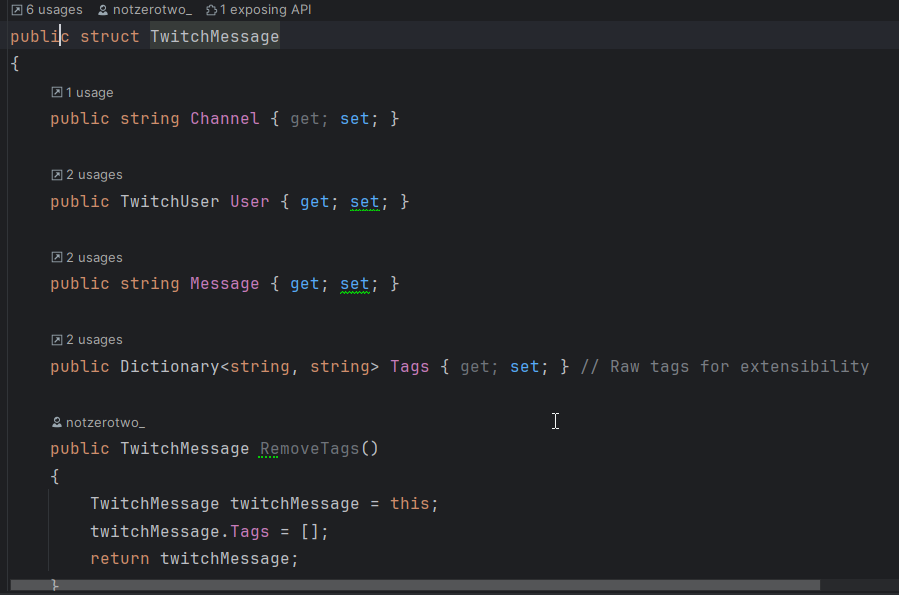The height and width of the screenshot is (595, 899).
Task: Click 'Dictionary' in the Tags declaration
Action: point(170,367)
